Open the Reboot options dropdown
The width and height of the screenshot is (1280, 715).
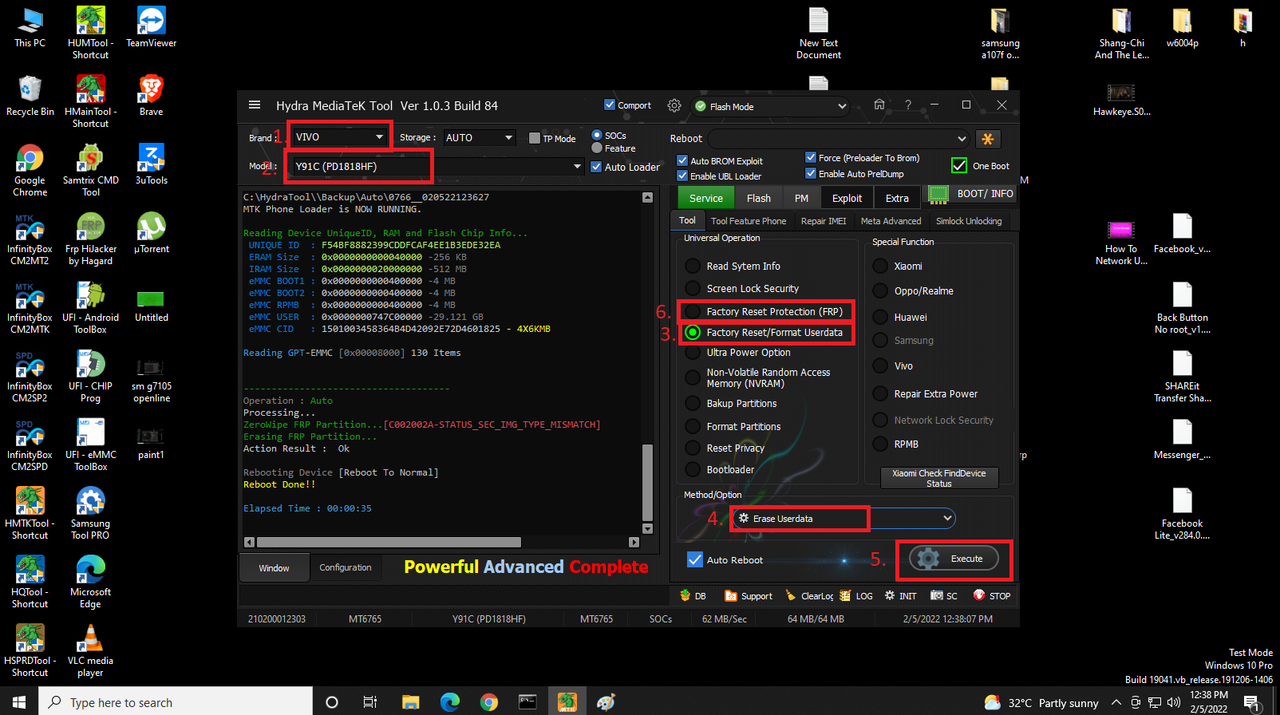[838, 139]
